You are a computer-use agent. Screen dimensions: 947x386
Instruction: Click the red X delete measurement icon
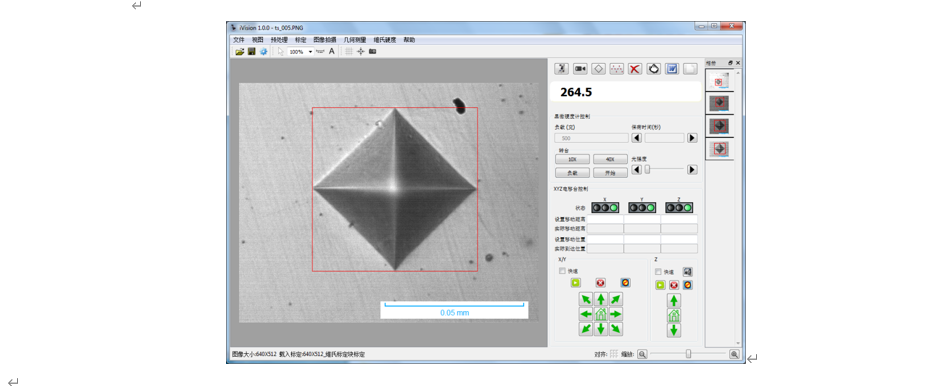click(635, 69)
